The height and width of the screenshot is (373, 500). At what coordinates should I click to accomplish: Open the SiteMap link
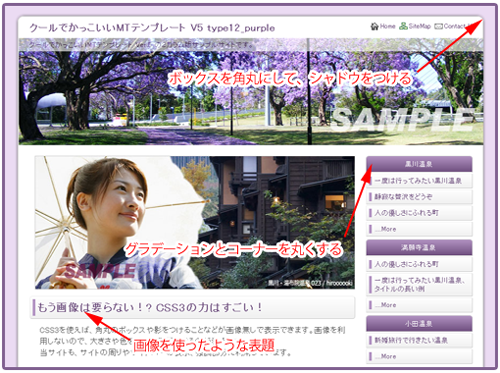tap(420, 26)
